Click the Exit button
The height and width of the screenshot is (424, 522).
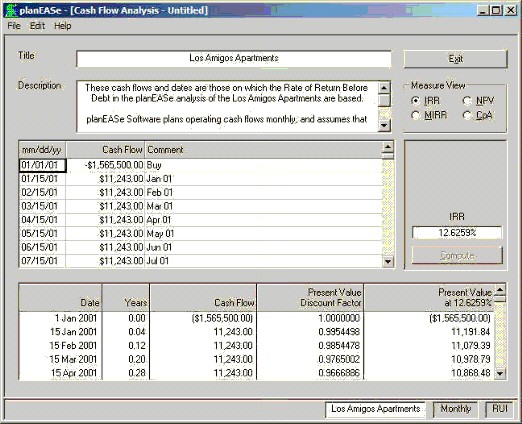(455, 59)
